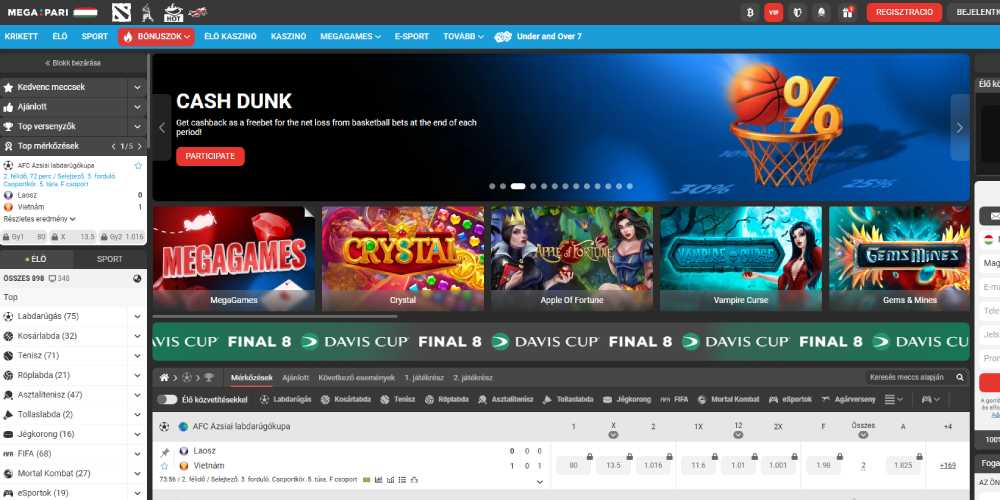This screenshot has width=1000, height=500.
Task: Click search magnifier in match search box
Action: [960, 378]
